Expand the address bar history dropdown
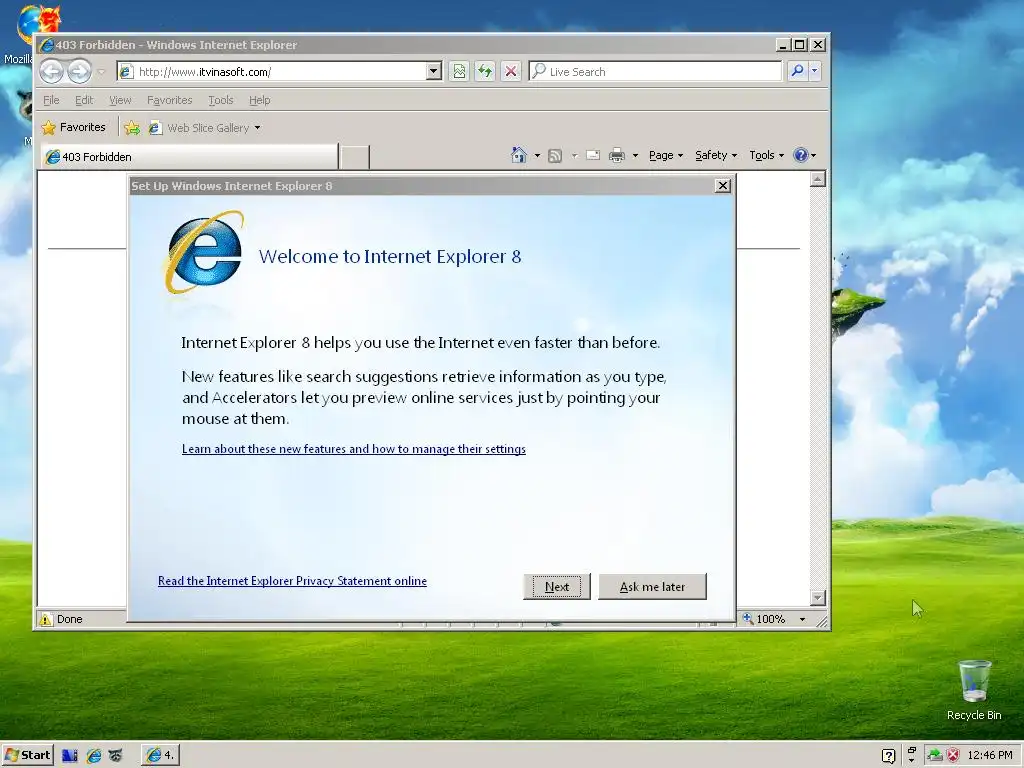This screenshot has height=768, width=1024. (434, 71)
